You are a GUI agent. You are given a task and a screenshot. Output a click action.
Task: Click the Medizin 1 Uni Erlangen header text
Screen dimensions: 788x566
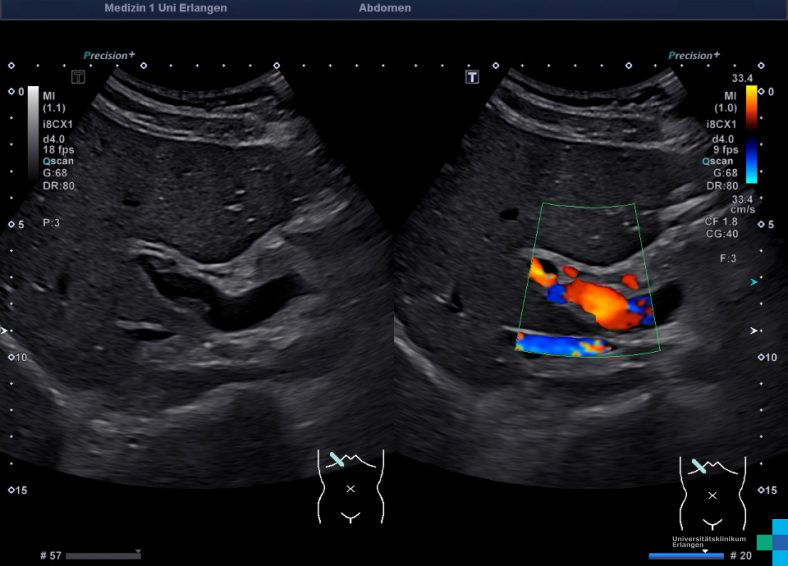tap(165, 8)
